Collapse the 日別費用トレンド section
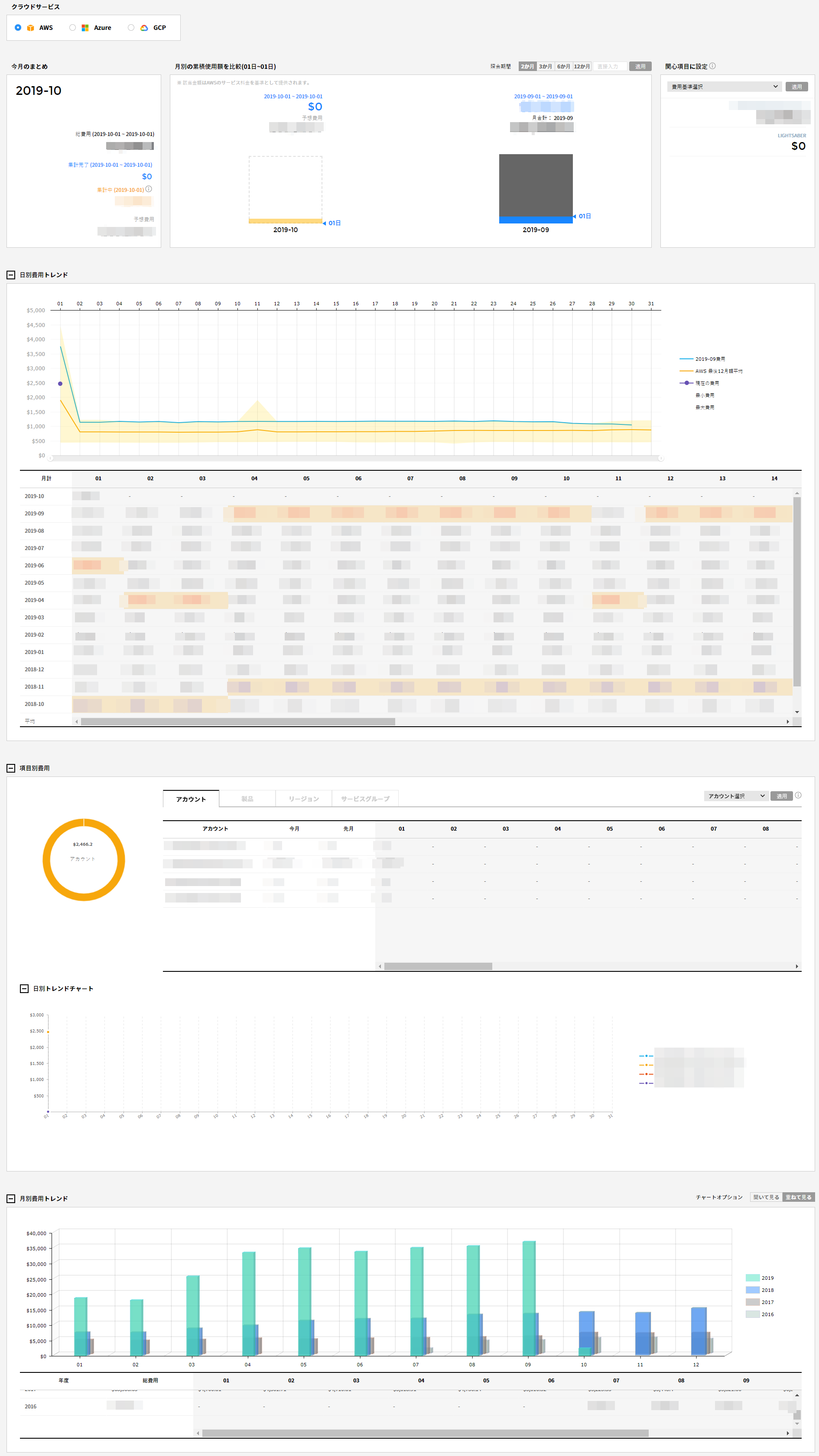The image size is (819, 1456). (11, 275)
